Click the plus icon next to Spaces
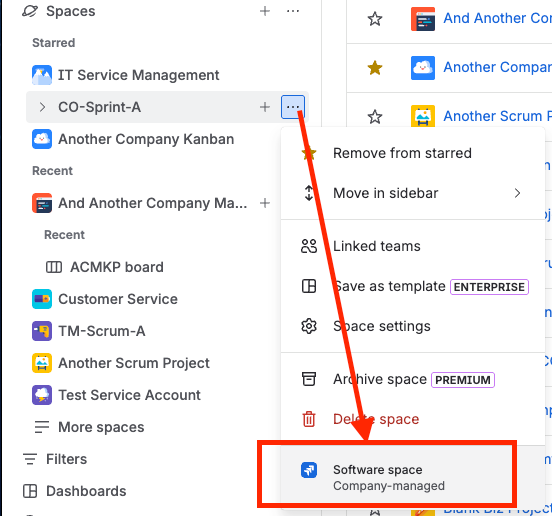The image size is (552, 516). (x=265, y=11)
